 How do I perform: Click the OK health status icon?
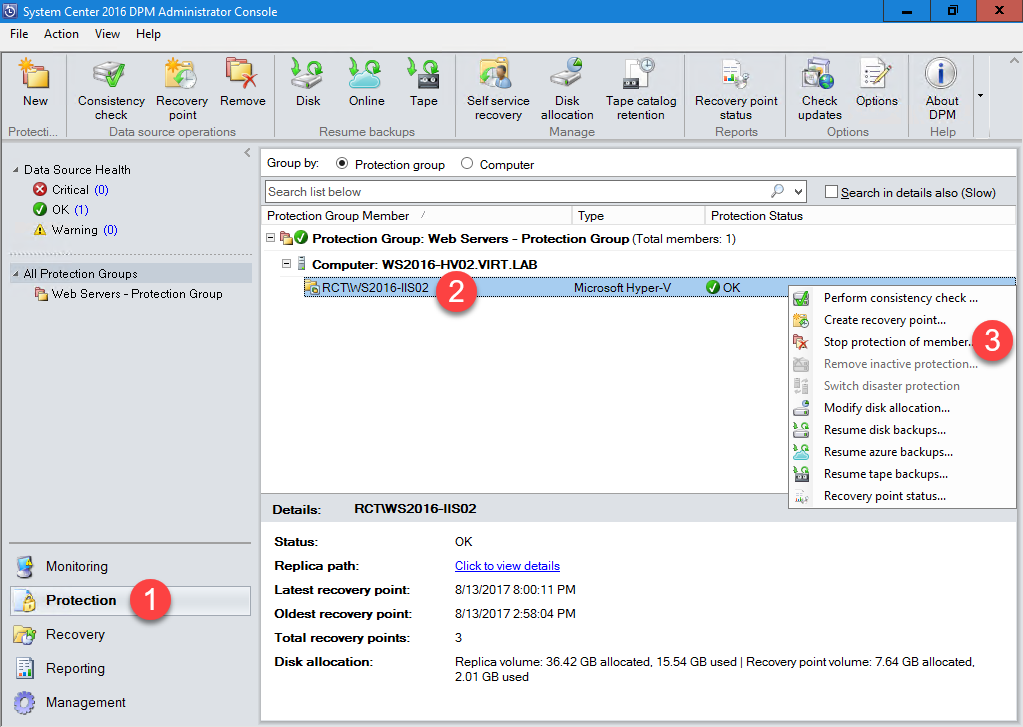(x=40, y=209)
